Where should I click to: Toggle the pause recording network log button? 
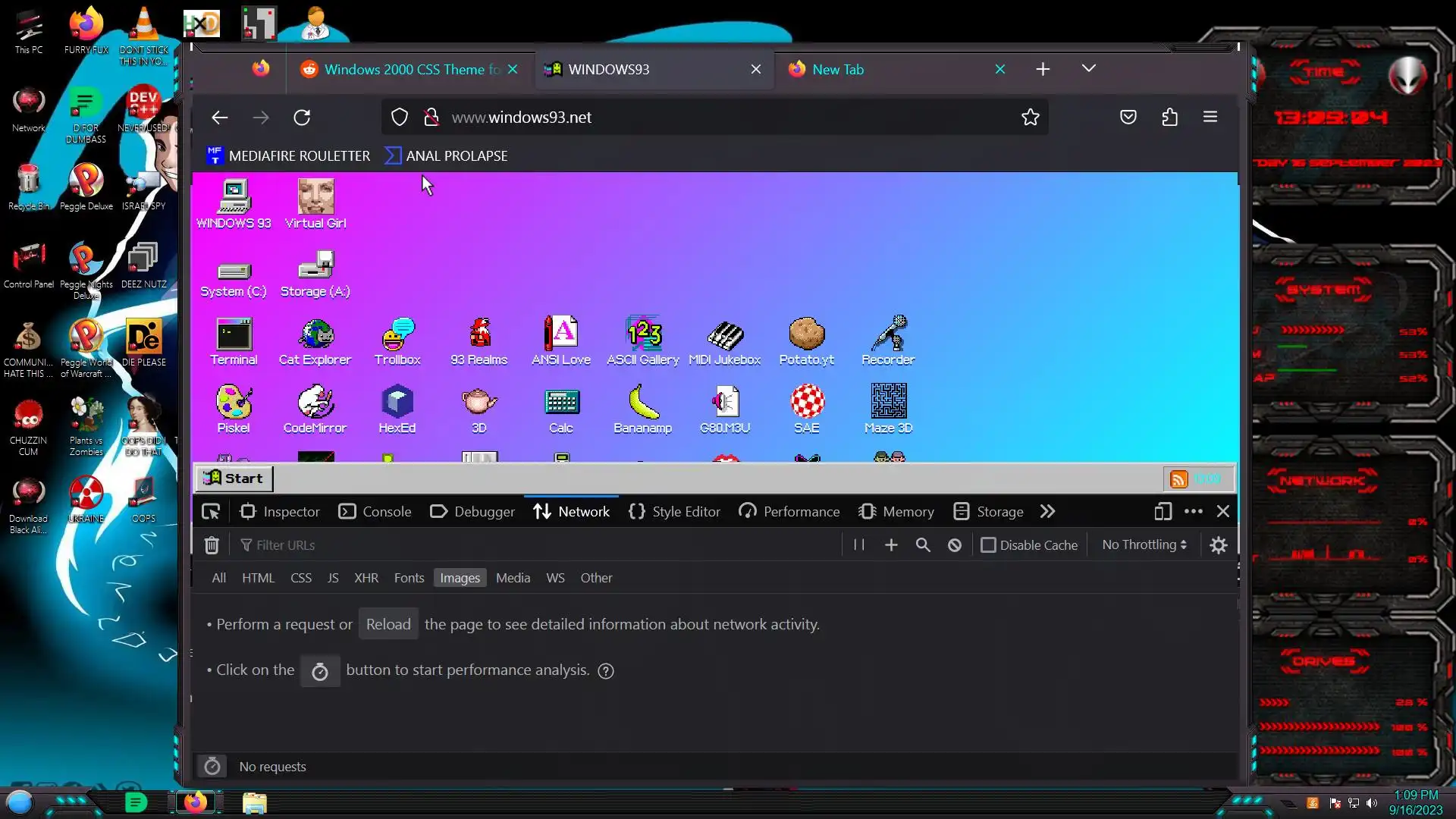[859, 545]
